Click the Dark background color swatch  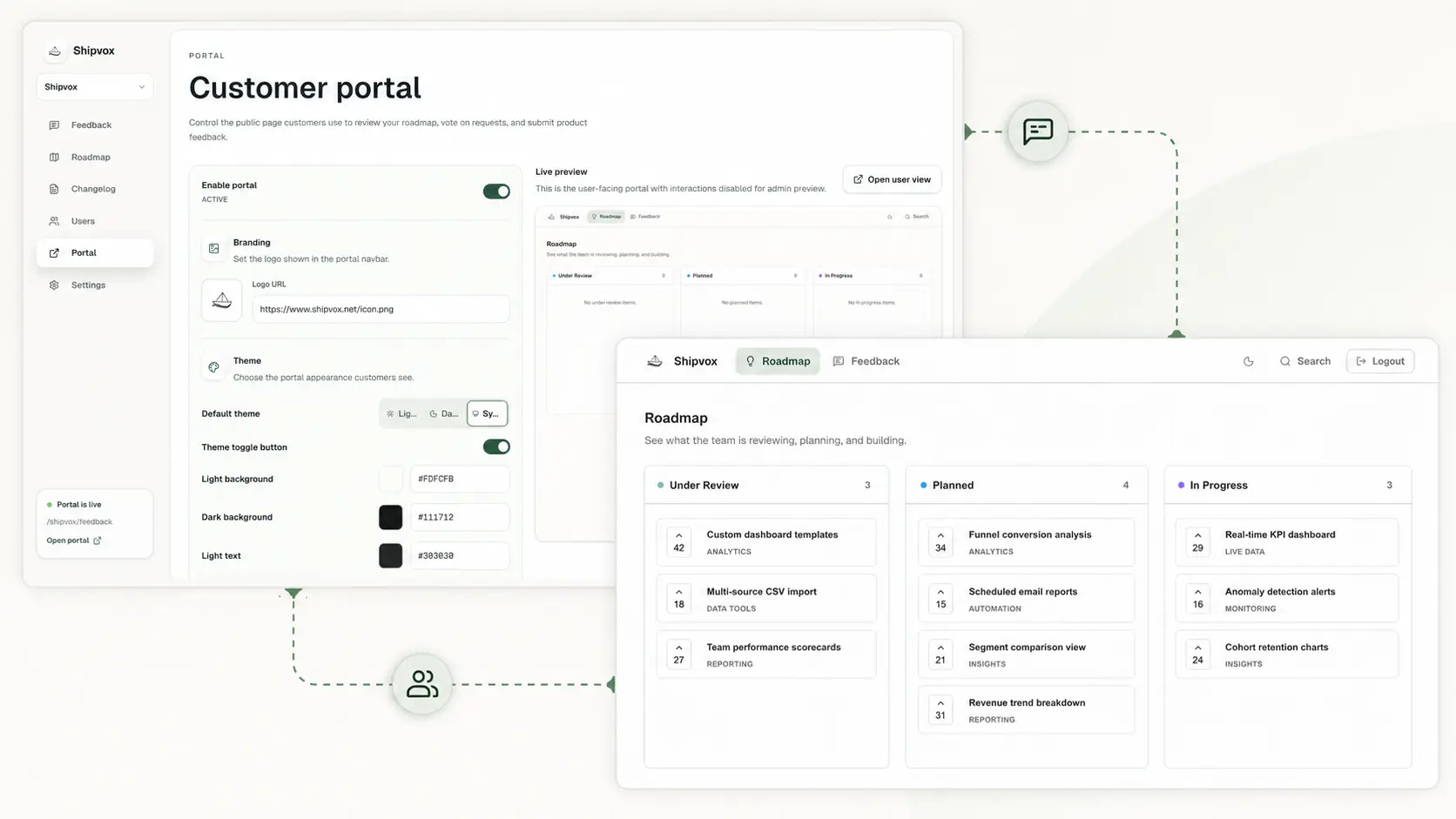(391, 517)
